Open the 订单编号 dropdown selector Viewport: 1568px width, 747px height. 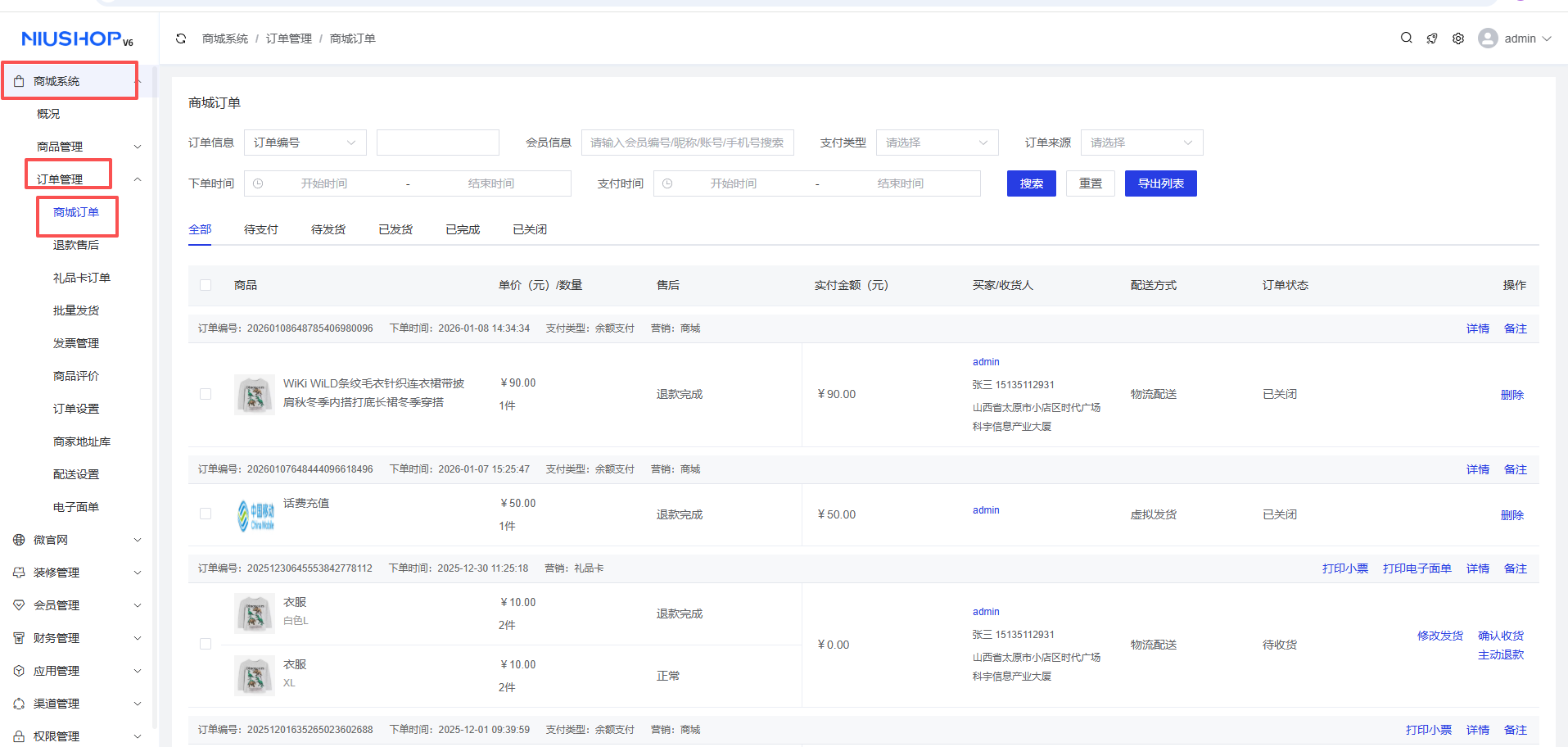coord(305,143)
